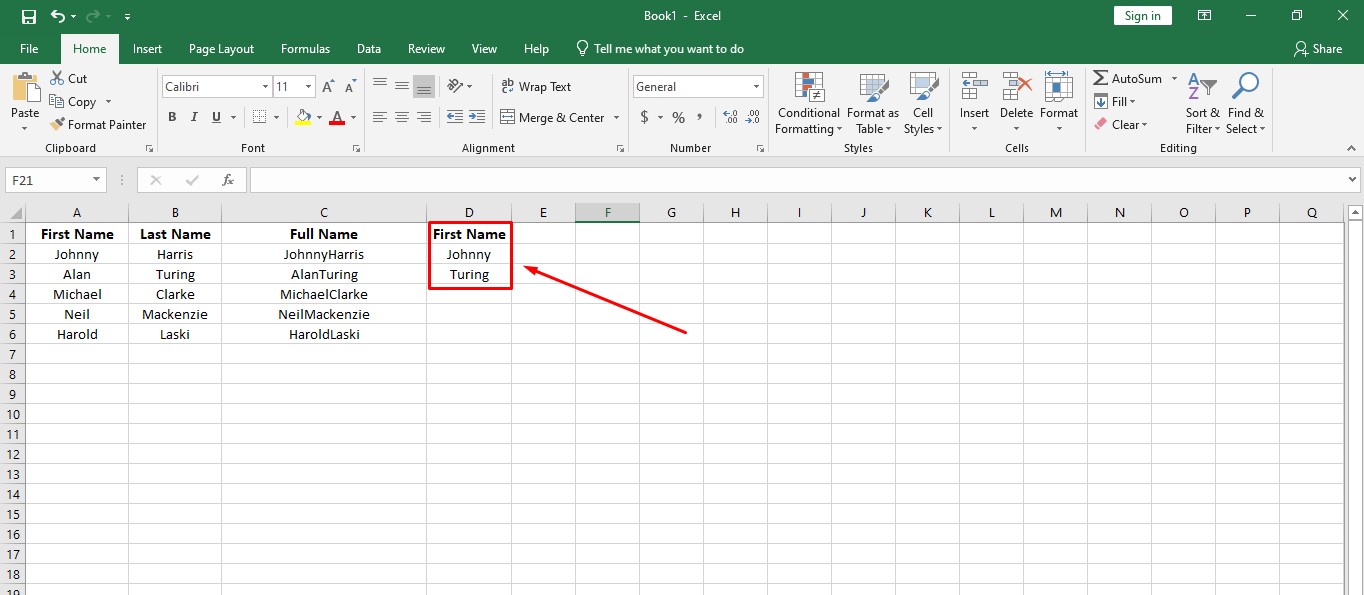The height and width of the screenshot is (595, 1364).
Task: Switch to the Formulas ribbon tab
Action: pos(305,48)
